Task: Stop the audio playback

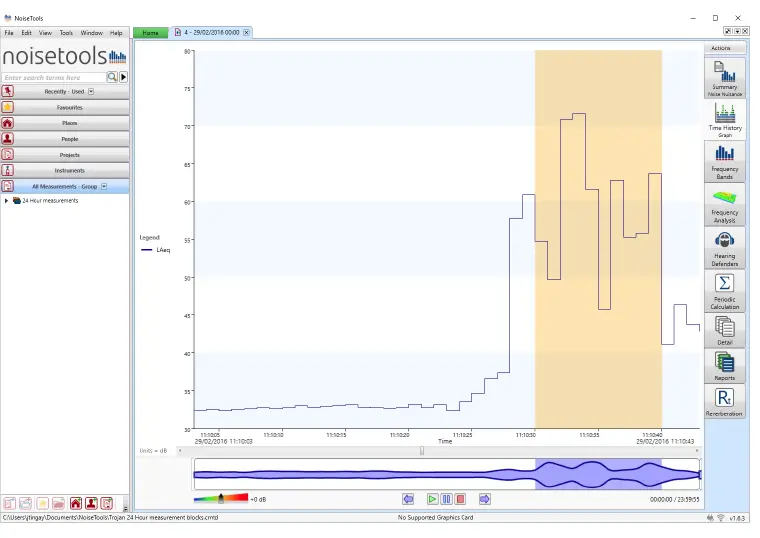Action: click(460, 499)
